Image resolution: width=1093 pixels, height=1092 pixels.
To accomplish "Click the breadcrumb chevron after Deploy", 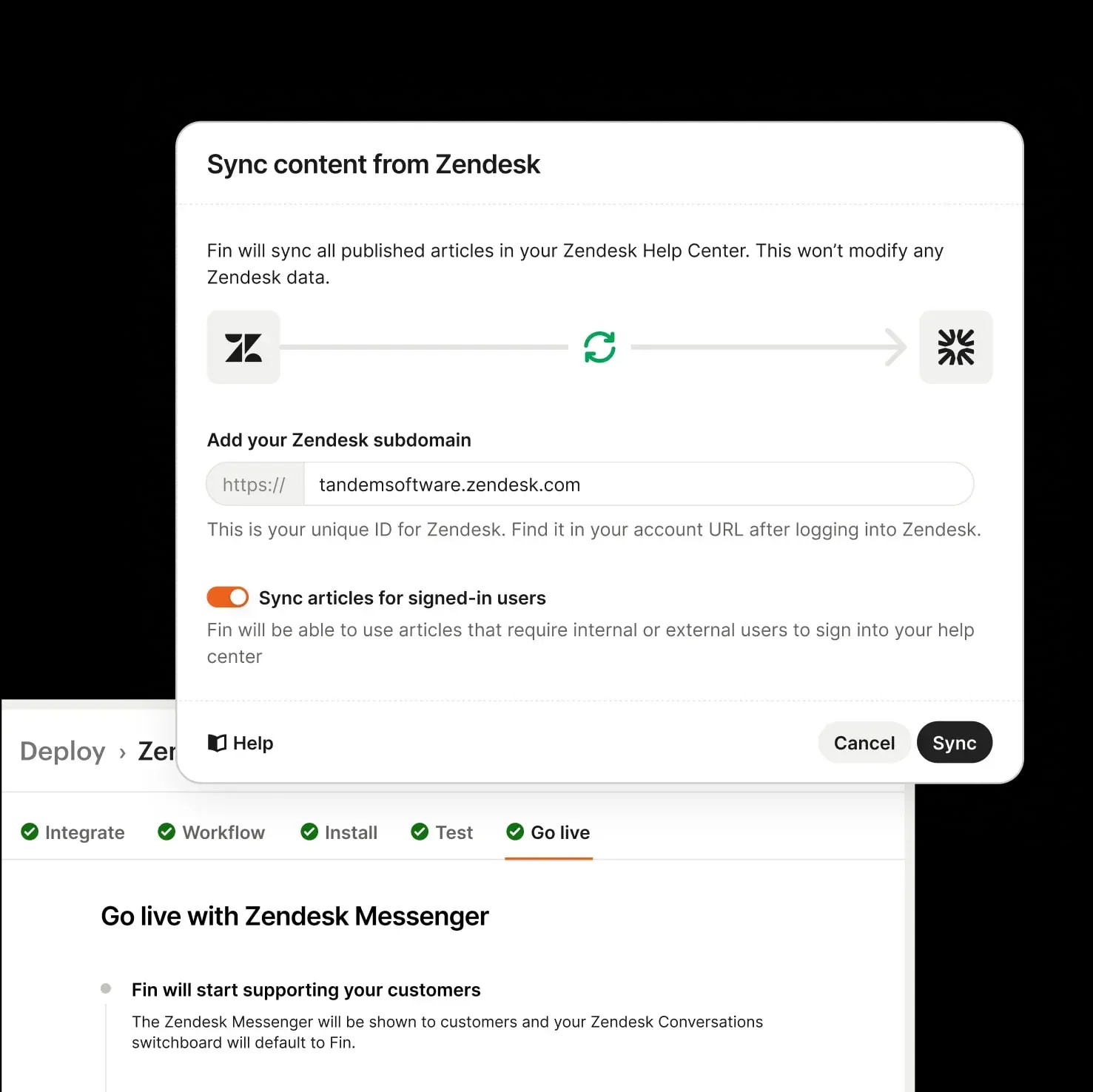I will pos(122,752).
